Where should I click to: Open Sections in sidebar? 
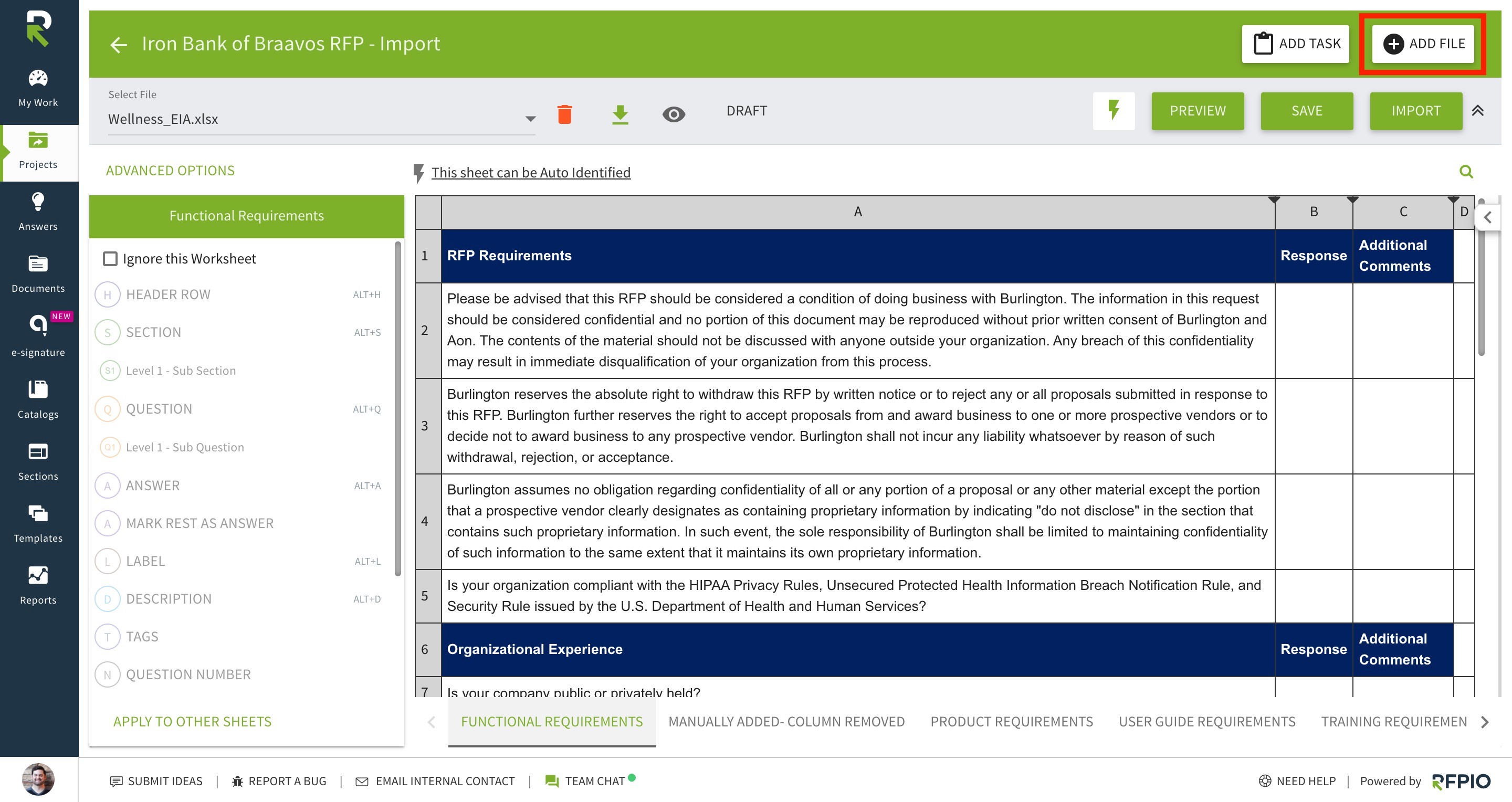38,462
